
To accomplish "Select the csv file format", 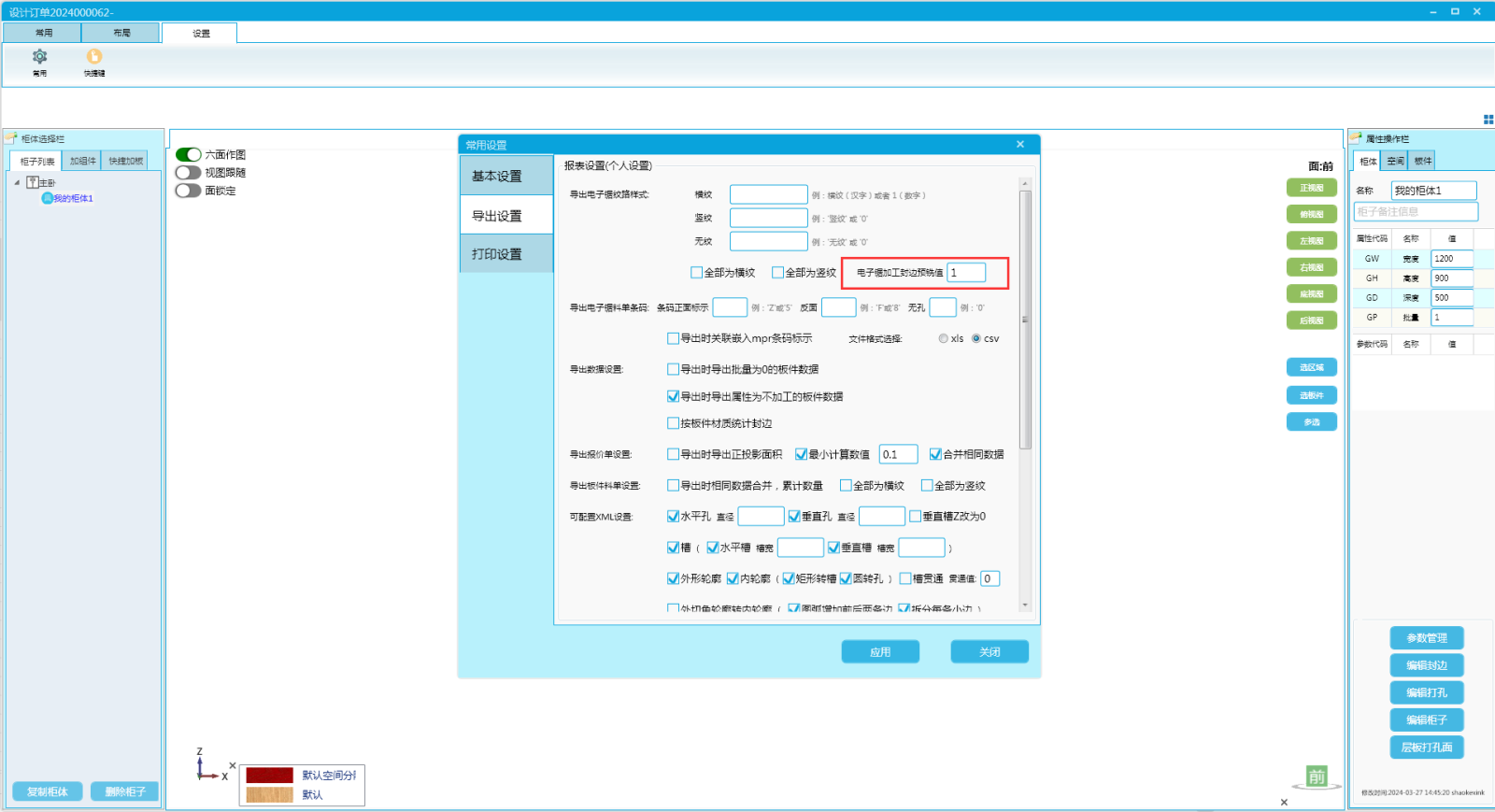I will point(976,338).
